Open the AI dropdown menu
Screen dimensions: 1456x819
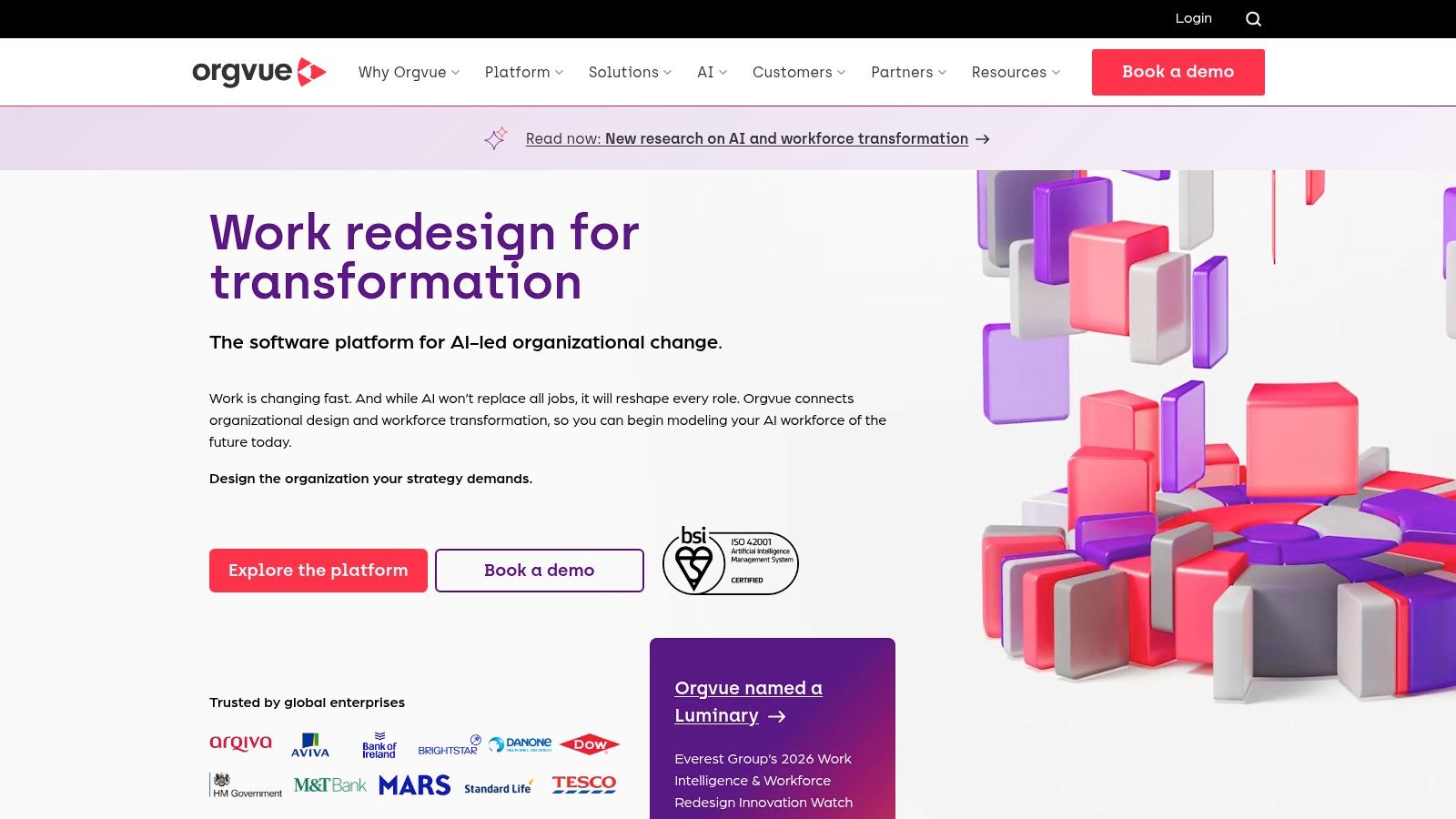click(712, 72)
